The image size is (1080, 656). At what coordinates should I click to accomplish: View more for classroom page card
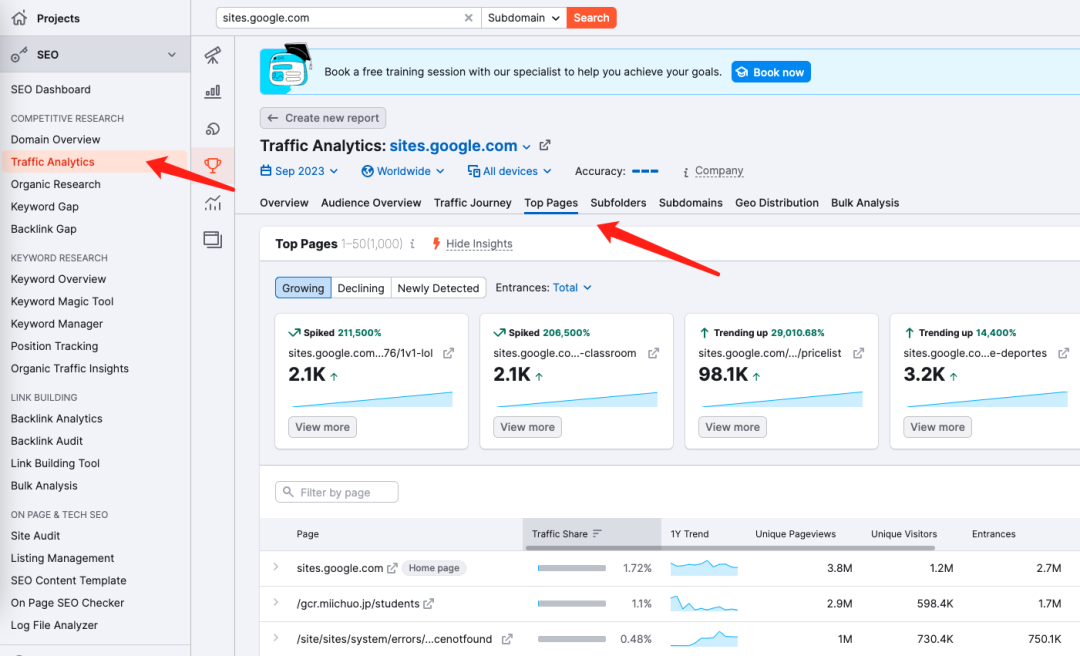point(528,427)
